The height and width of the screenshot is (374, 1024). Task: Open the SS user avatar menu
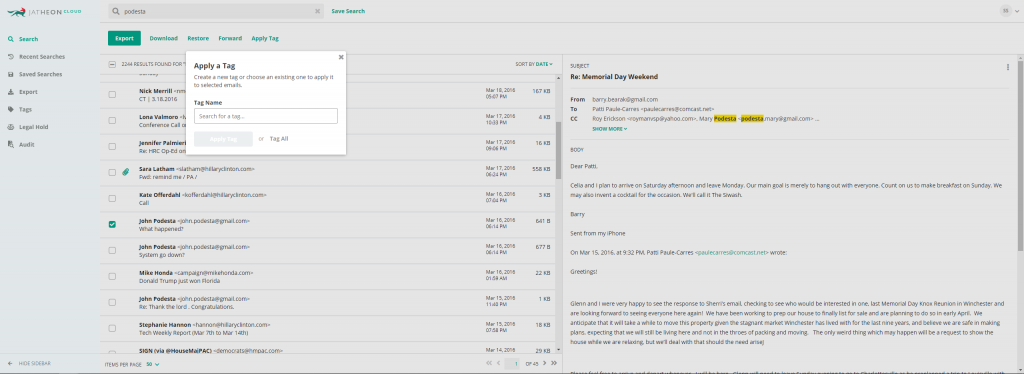[x=1009, y=10]
